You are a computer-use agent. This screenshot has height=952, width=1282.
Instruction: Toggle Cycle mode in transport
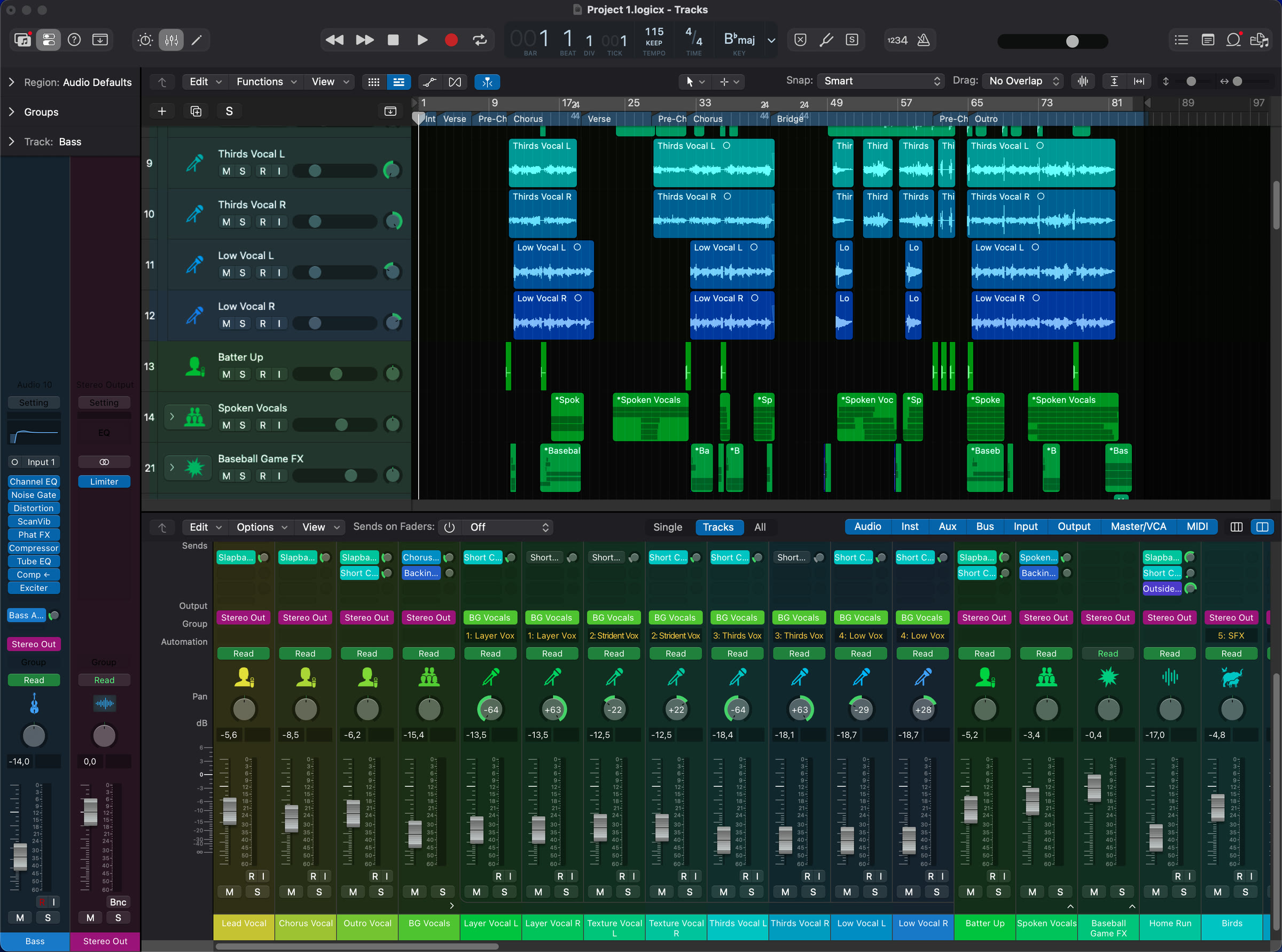coord(479,40)
